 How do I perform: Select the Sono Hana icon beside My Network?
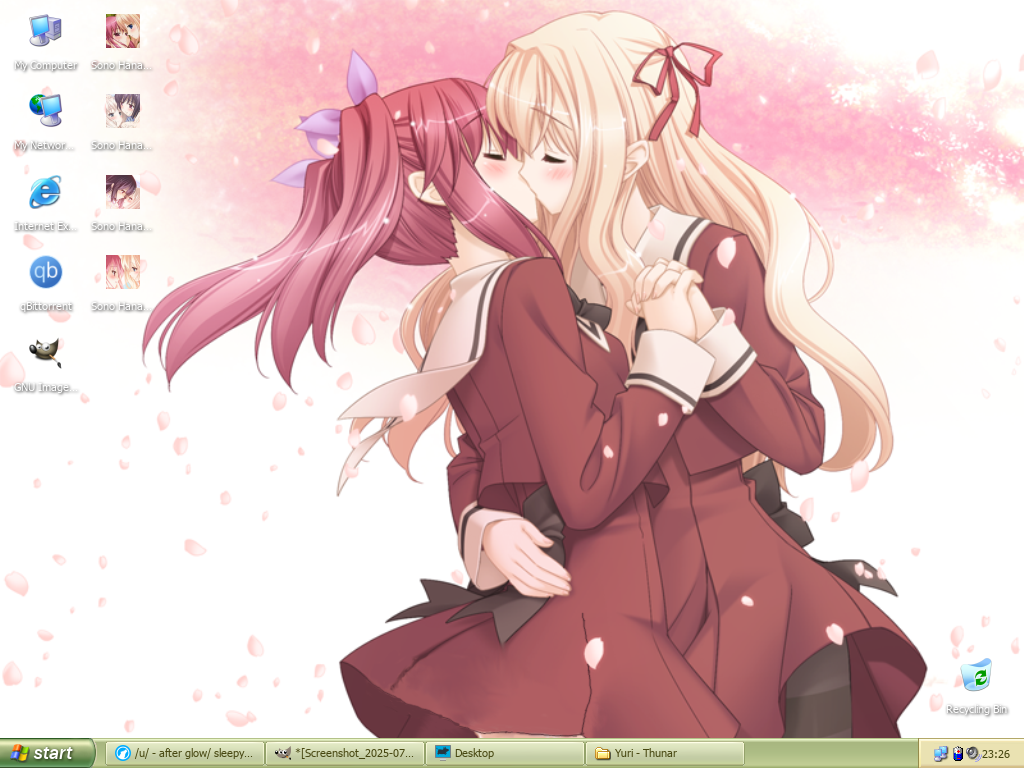122,122
